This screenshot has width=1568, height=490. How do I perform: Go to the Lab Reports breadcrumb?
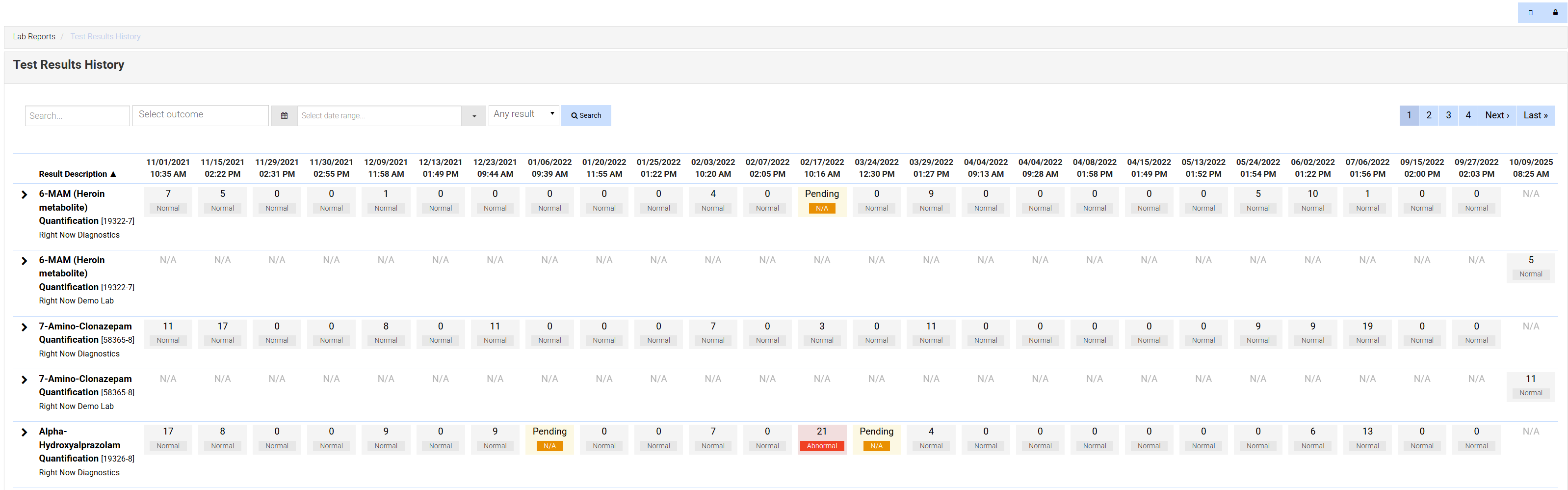coord(34,36)
